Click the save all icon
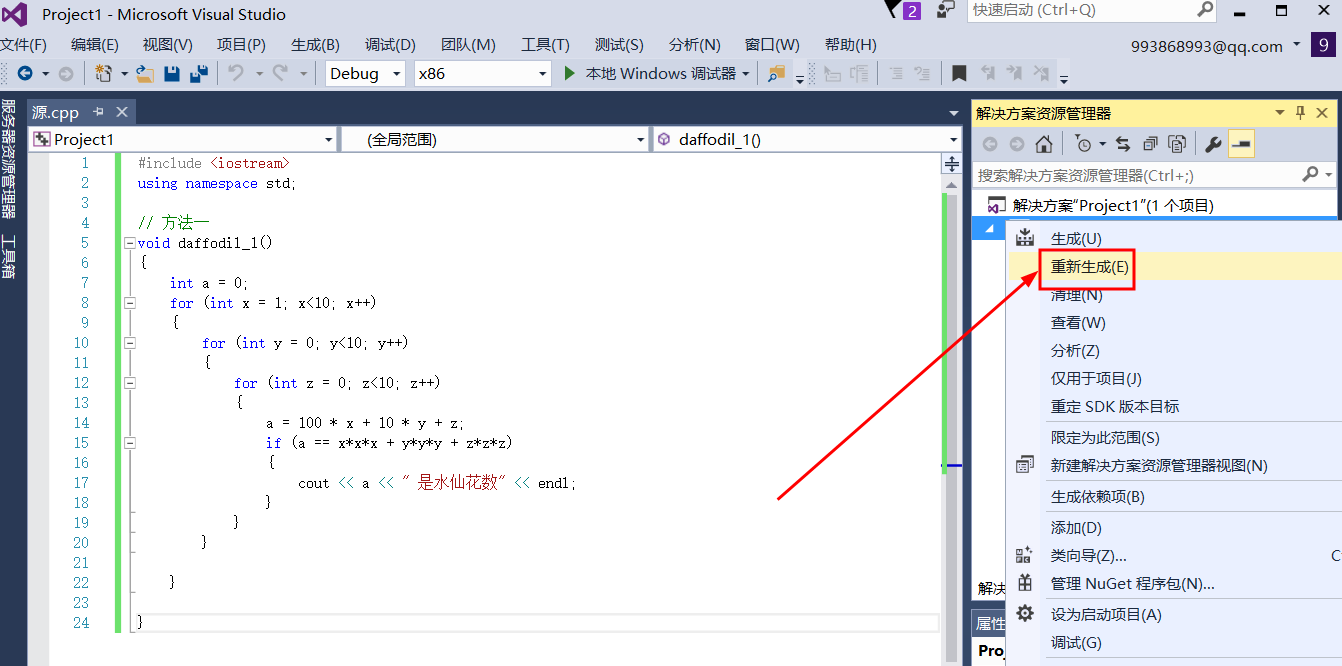This screenshot has width=1342, height=666. [198, 73]
